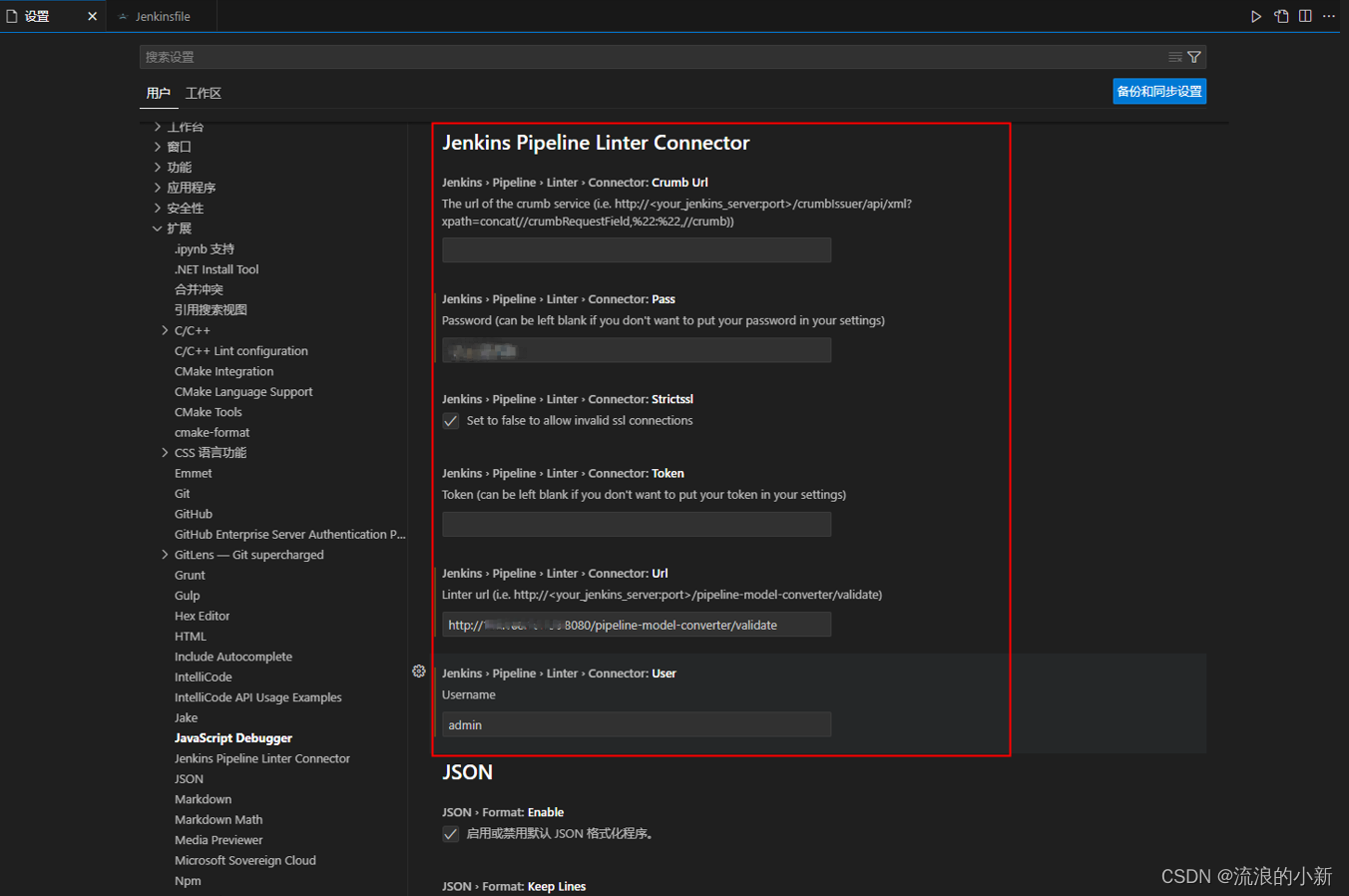Screen dimensions: 1349x896
Task: Expand the 安全性 settings category
Action: click(158, 208)
